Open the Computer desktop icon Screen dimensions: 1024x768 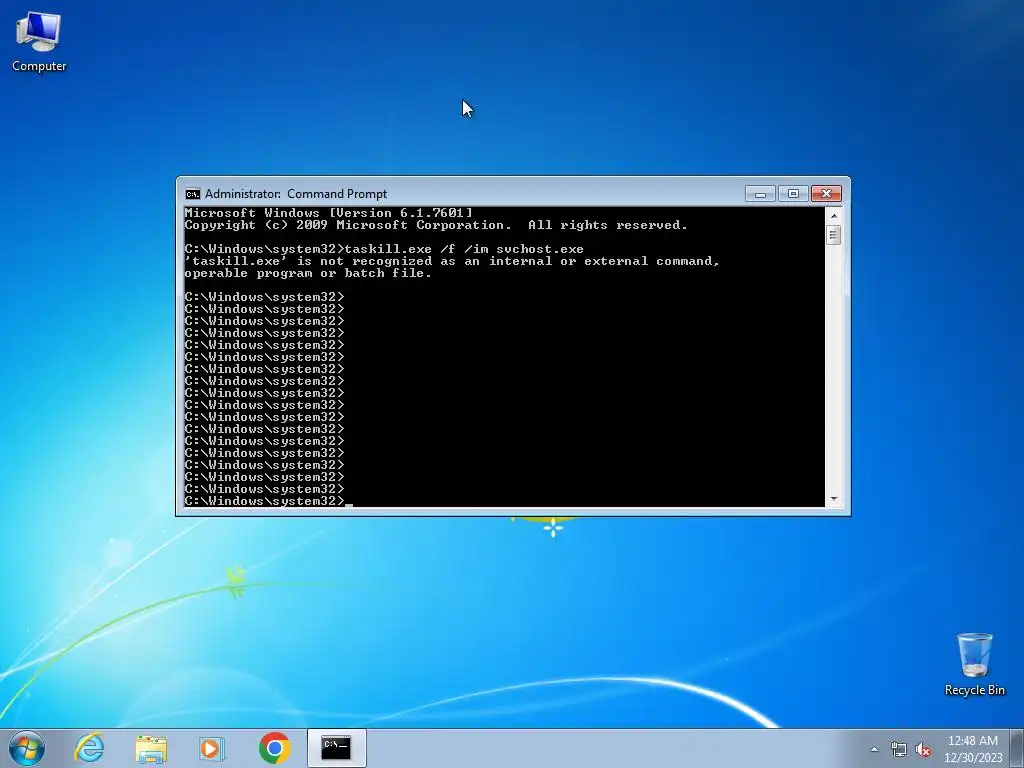coord(39,42)
